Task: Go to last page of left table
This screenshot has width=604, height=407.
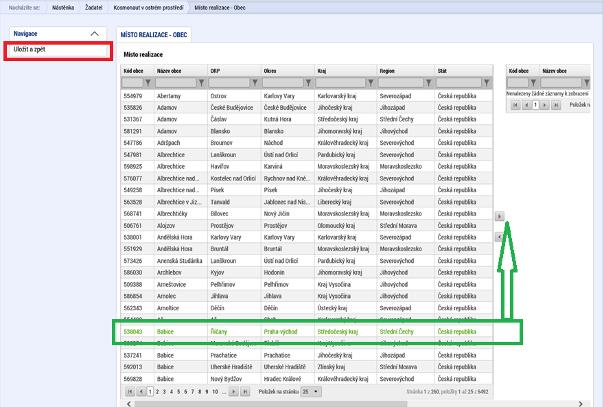Action: click(245, 392)
